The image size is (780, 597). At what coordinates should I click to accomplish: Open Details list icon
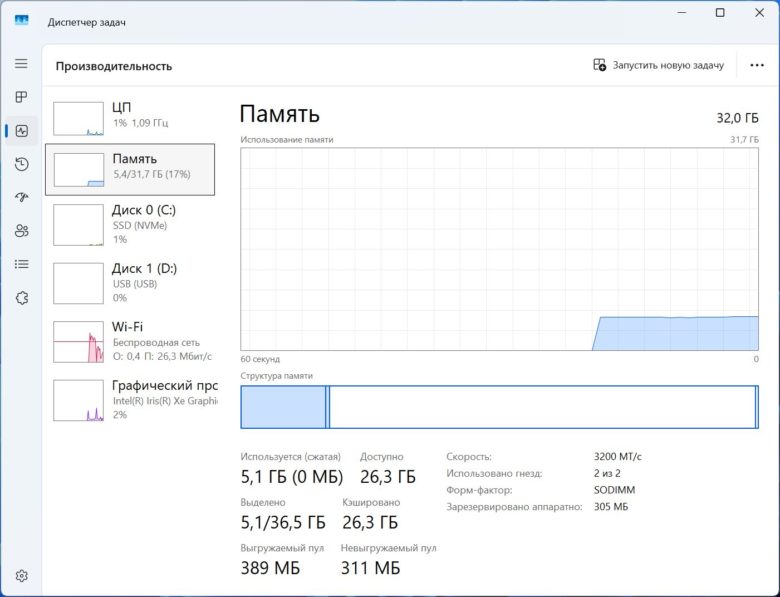click(21, 264)
